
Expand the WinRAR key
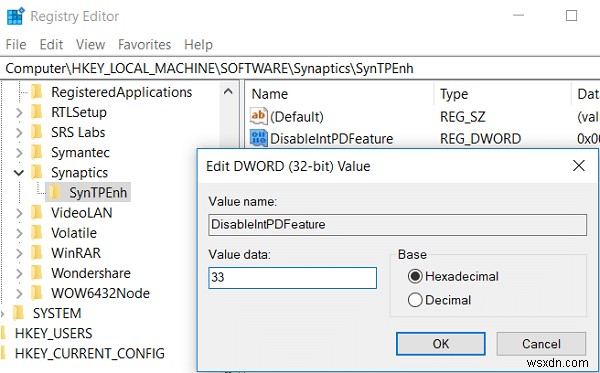click(19, 253)
